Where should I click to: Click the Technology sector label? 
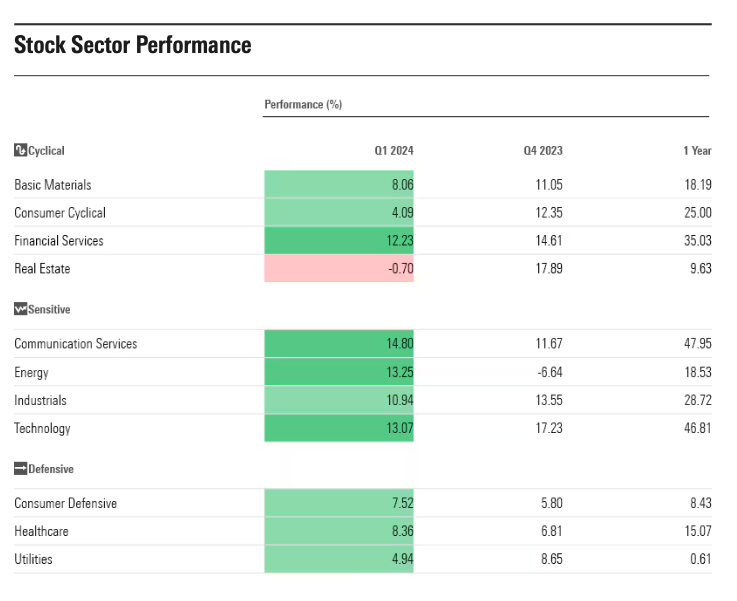pyautogui.click(x=42, y=428)
